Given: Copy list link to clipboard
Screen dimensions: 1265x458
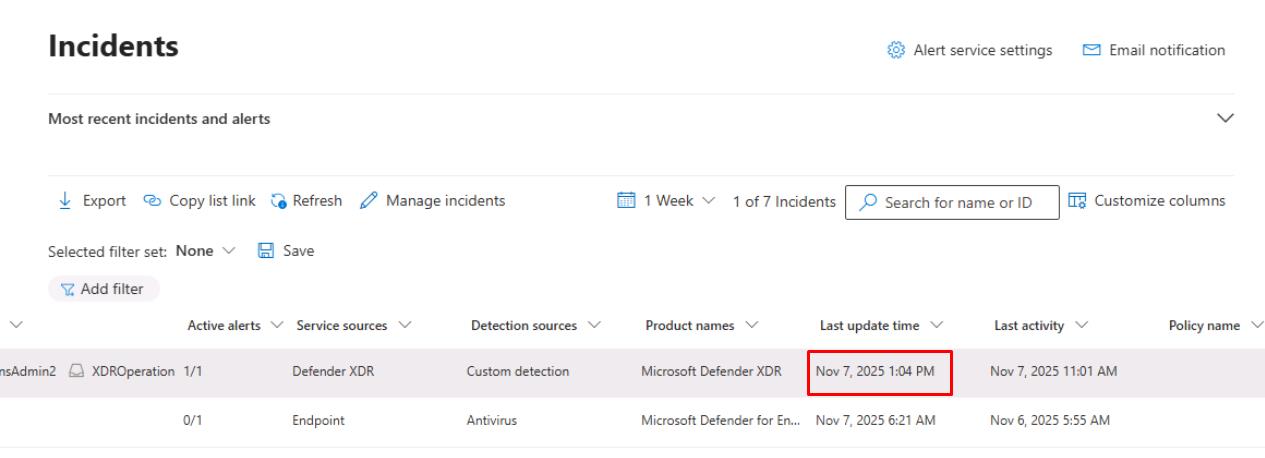Looking at the screenshot, I should click(199, 201).
